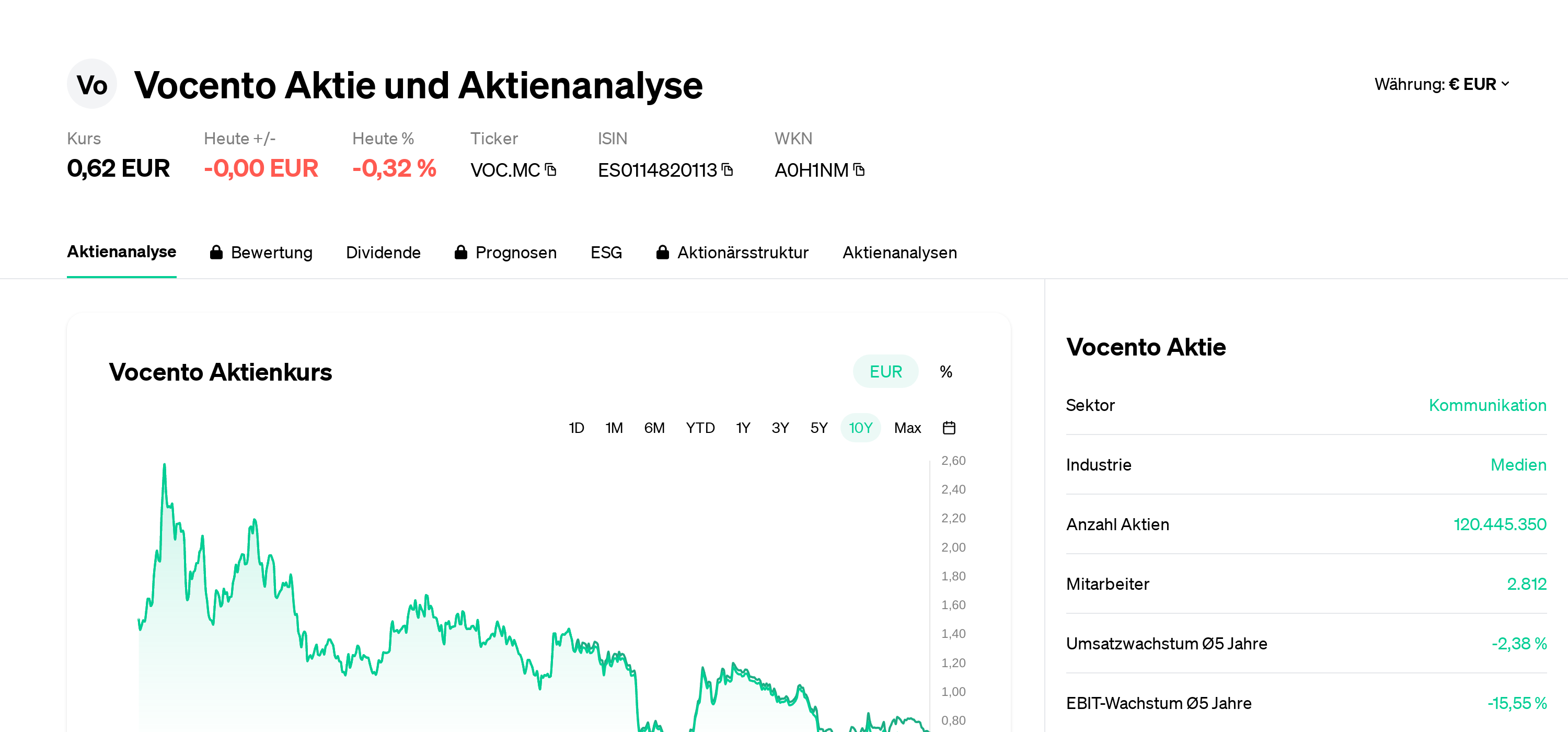The height and width of the screenshot is (732, 1568).
Task: Open the calendar date picker on the chart
Action: click(x=950, y=428)
